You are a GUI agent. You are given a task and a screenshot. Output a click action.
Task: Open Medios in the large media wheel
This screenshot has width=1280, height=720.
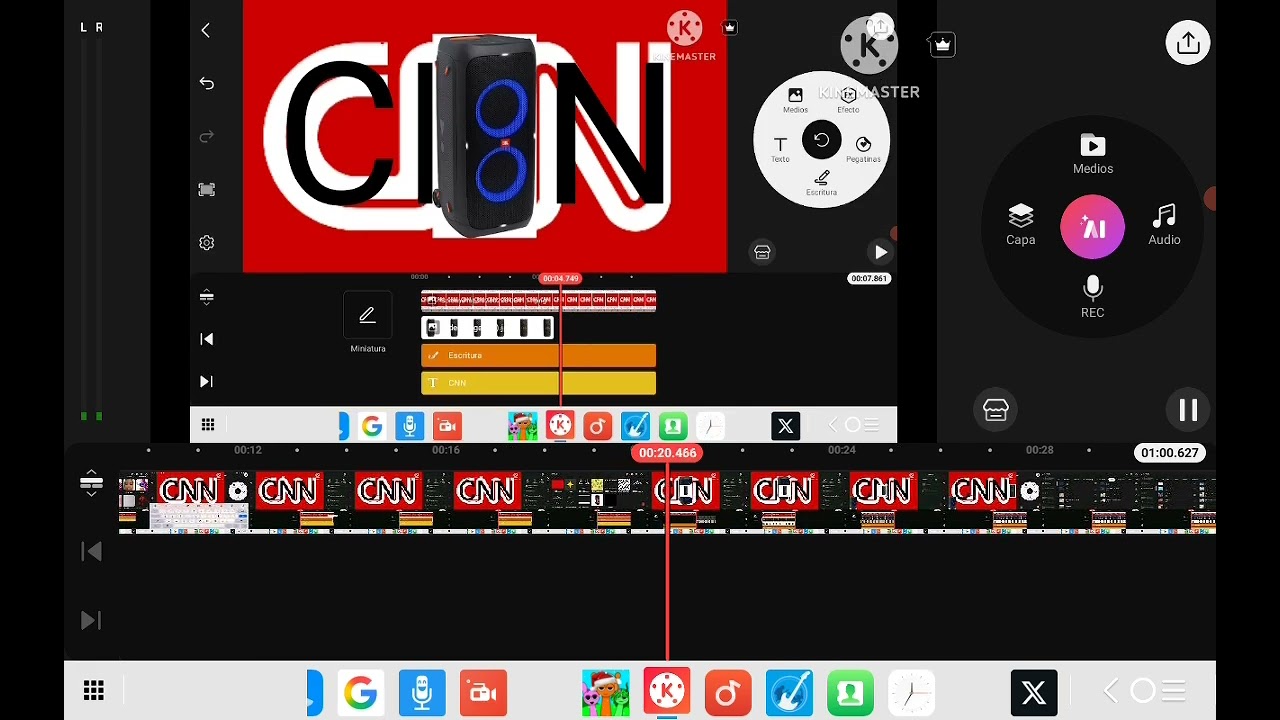(1093, 155)
